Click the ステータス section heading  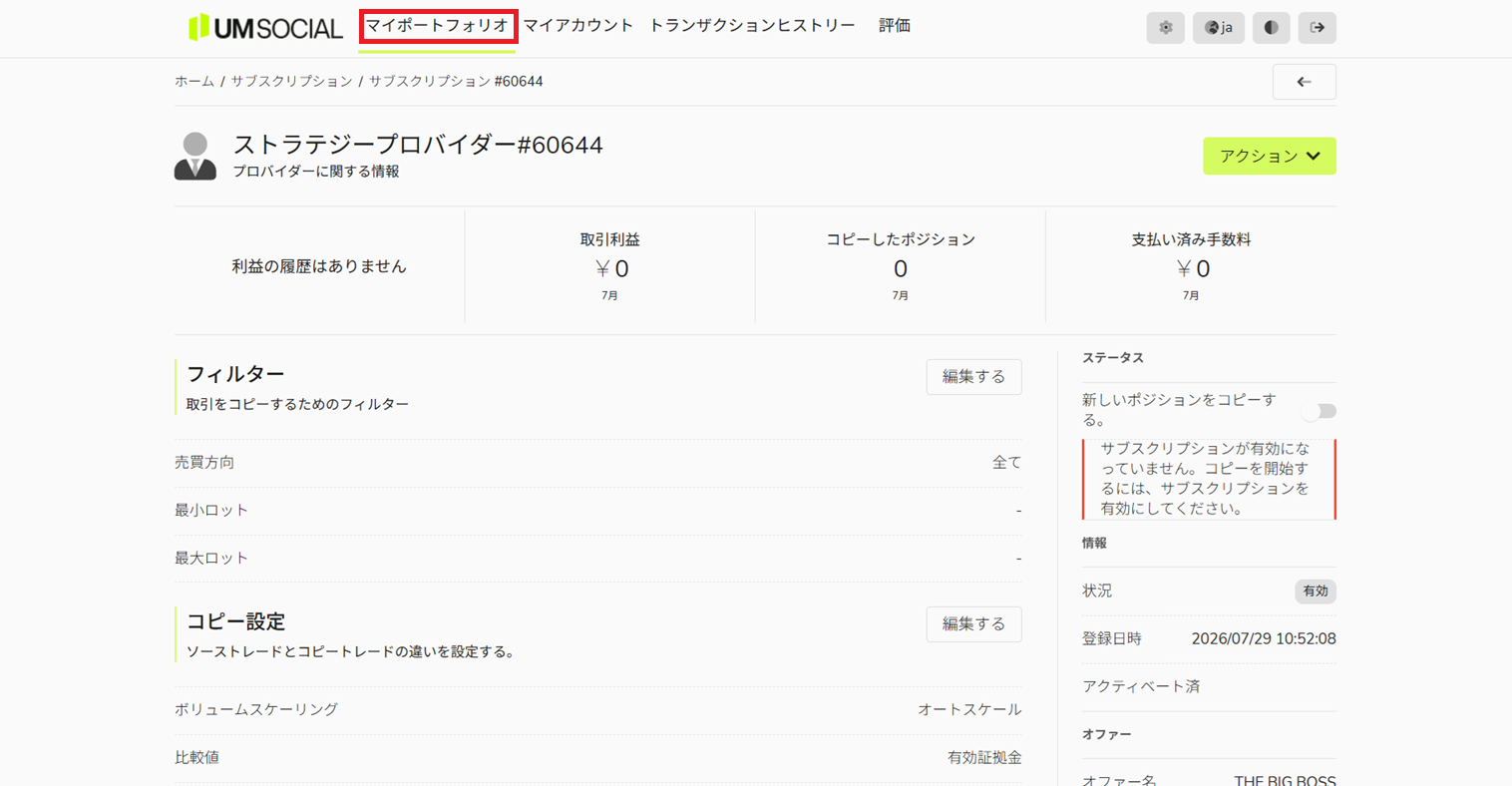click(x=1113, y=358)
